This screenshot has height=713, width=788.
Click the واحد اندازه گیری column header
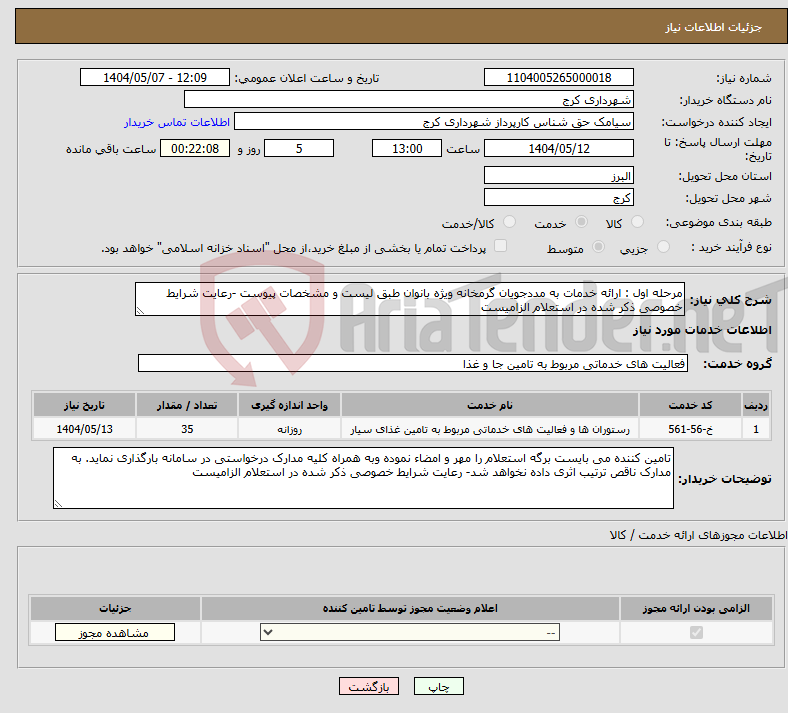[x=289, y=405]
